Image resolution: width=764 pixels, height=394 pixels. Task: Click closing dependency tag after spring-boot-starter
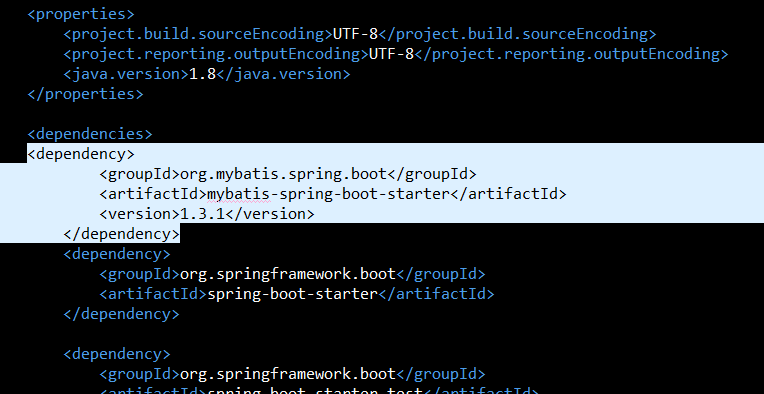pyautogui.click(x=121, y=314)
